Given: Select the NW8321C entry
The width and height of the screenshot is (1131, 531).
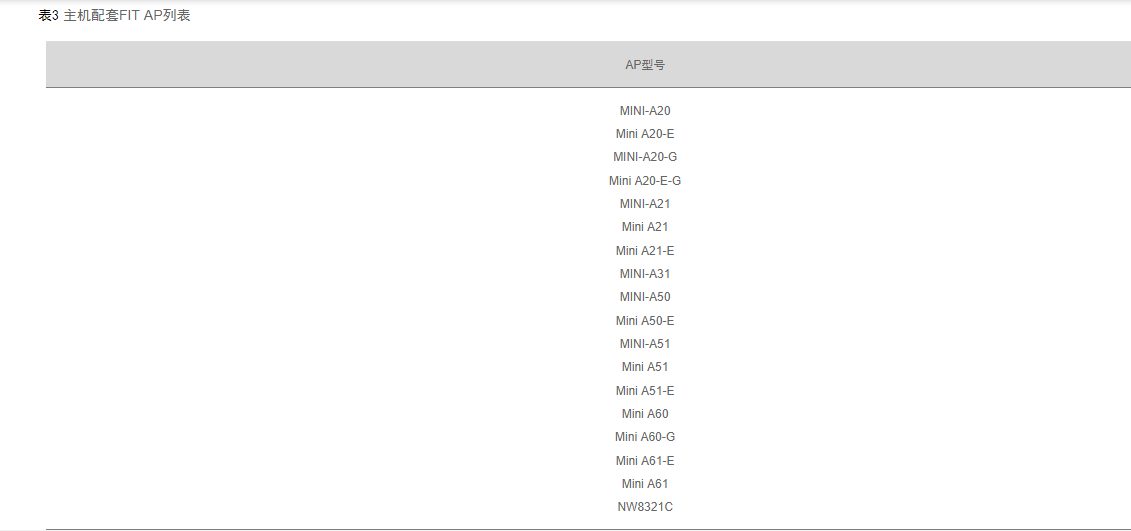Looking at the screenshot, I should (x=645, y=506).
